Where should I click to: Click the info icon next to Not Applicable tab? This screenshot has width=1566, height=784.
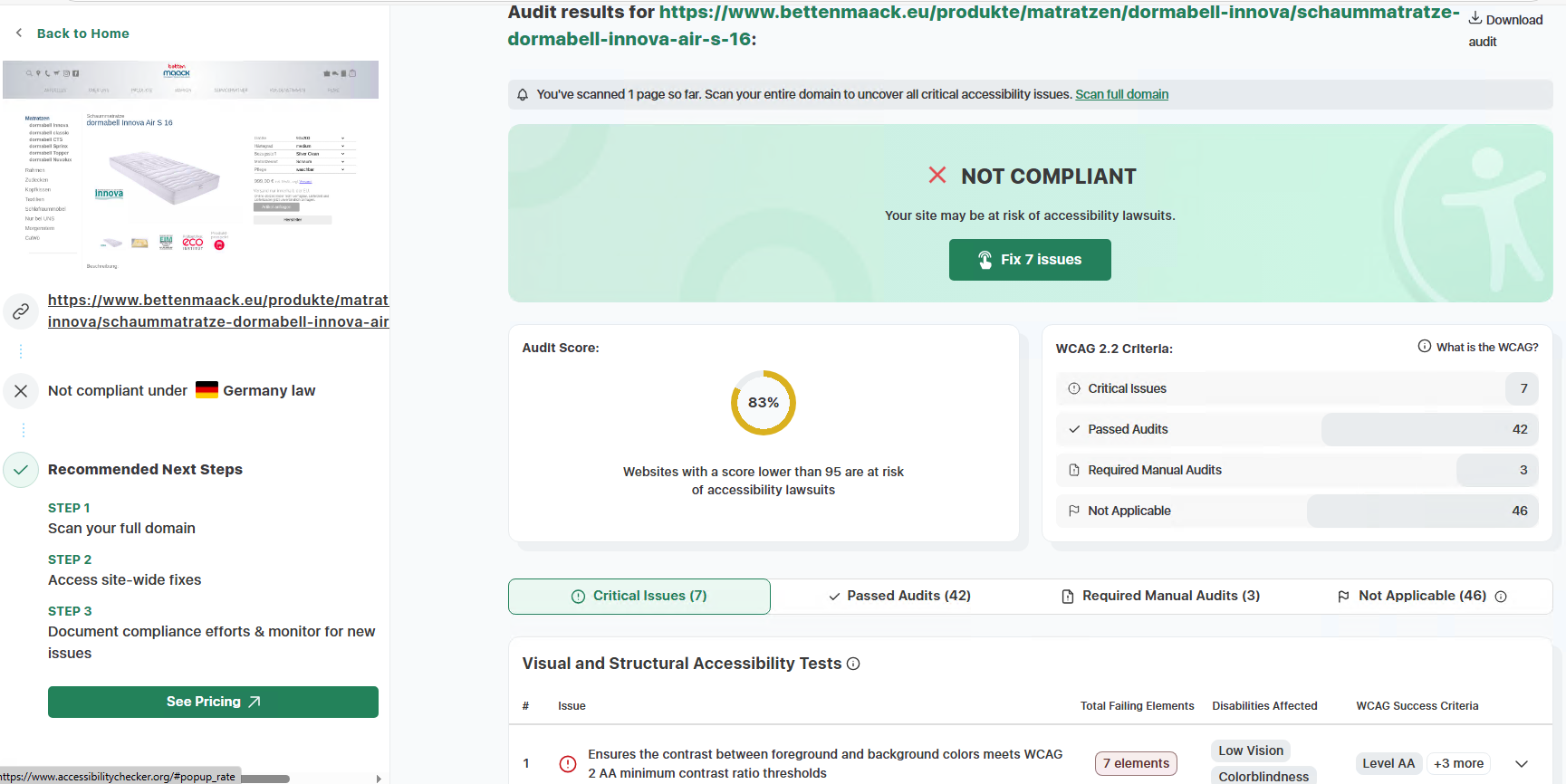coord(1501,597)
